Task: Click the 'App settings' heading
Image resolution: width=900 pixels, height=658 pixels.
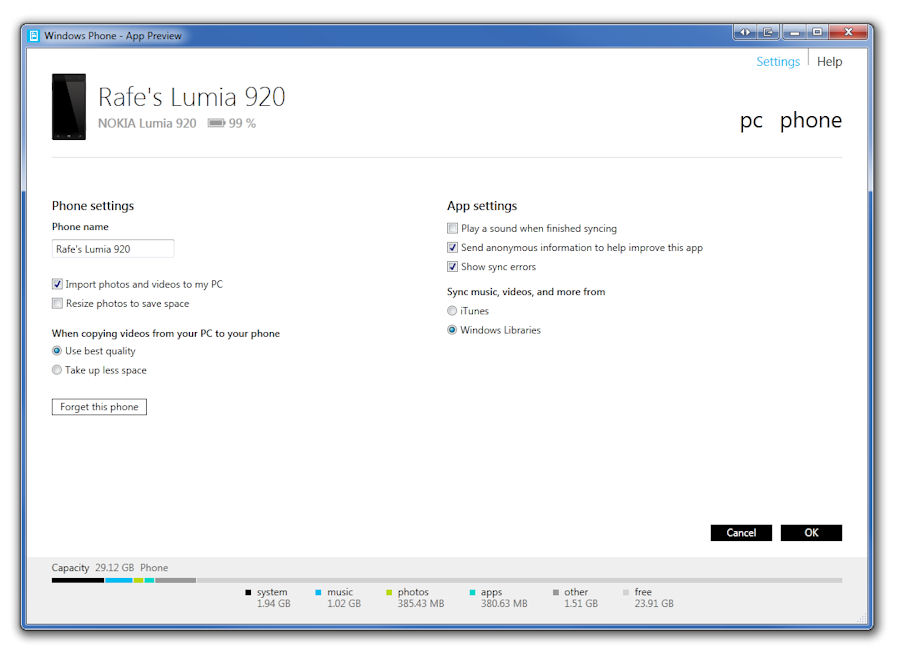Action: point(482,206)
